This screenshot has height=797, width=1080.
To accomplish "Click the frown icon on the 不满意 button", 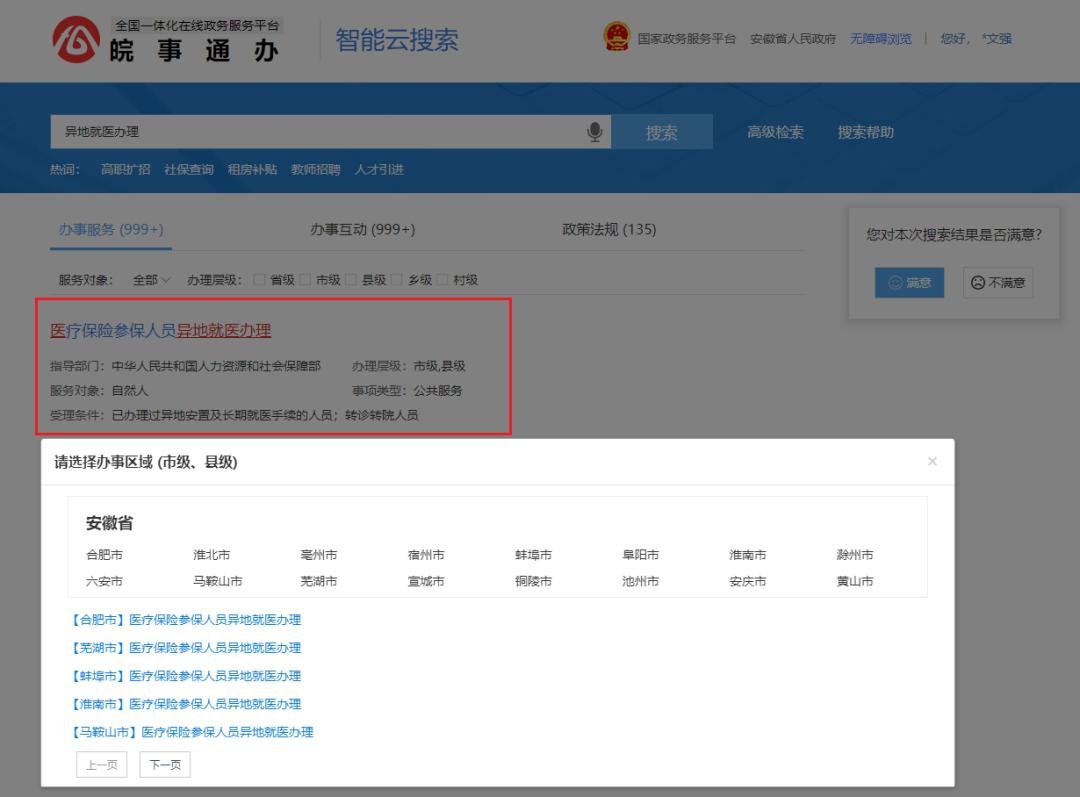I will pos(976,282).
